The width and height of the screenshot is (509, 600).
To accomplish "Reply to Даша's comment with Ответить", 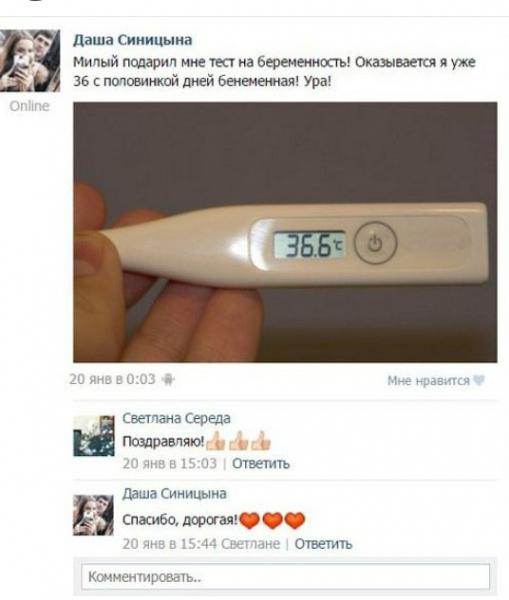I will [x=323, y=544].
